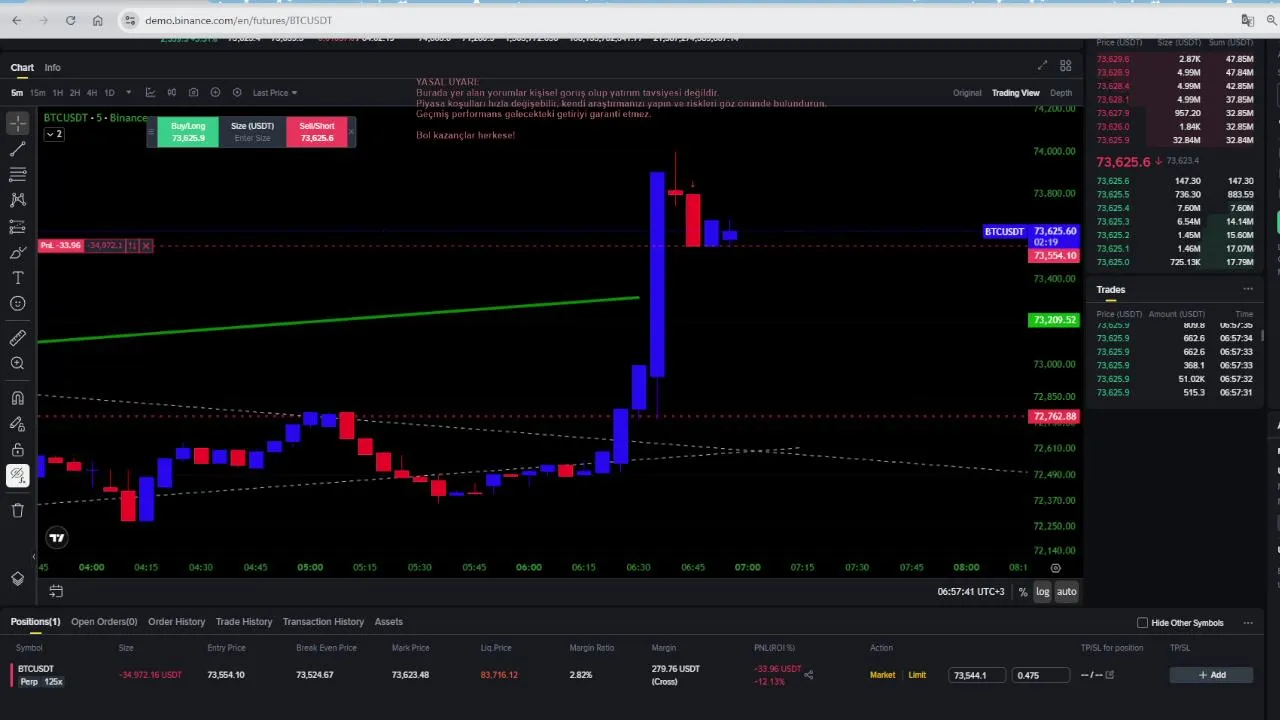Edit TP/SL for position pencil icon
Image resolution: width=1280 pixels, height=720 pixels.
1109,675
